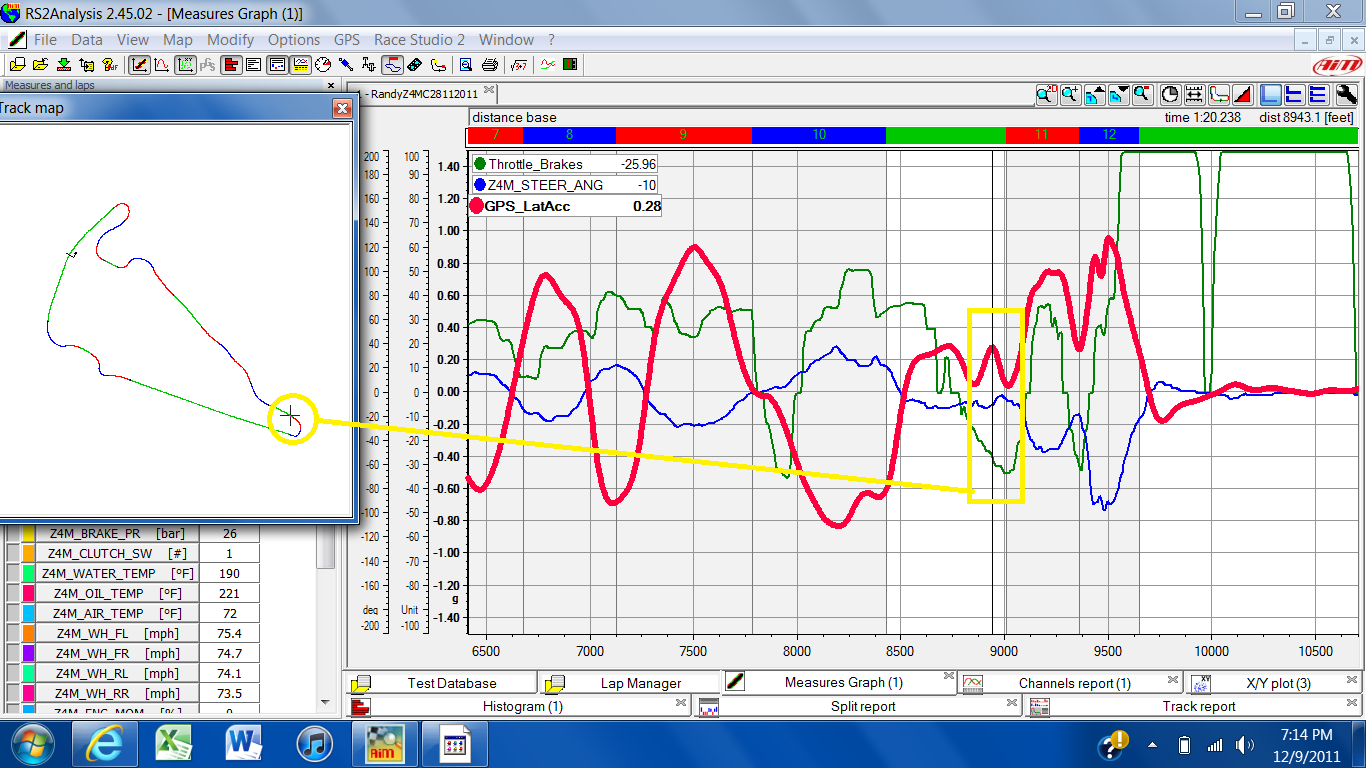Close the RandyZ4MC28112011 file tab
Image resolution: width=1366 pixels, height=768 pixels.
tap(489, 90)
